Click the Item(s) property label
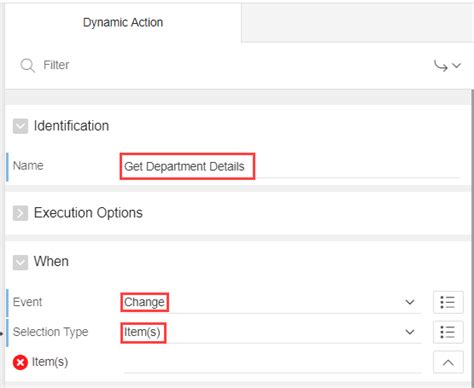The height and width of the screenshot is (388, 474). coord(50,362)
